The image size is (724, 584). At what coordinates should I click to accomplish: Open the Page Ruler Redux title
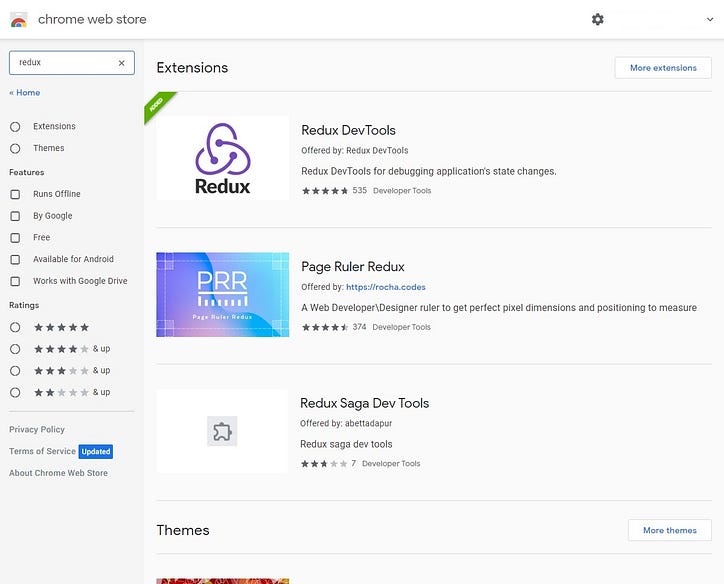click(x=353, y=267)
